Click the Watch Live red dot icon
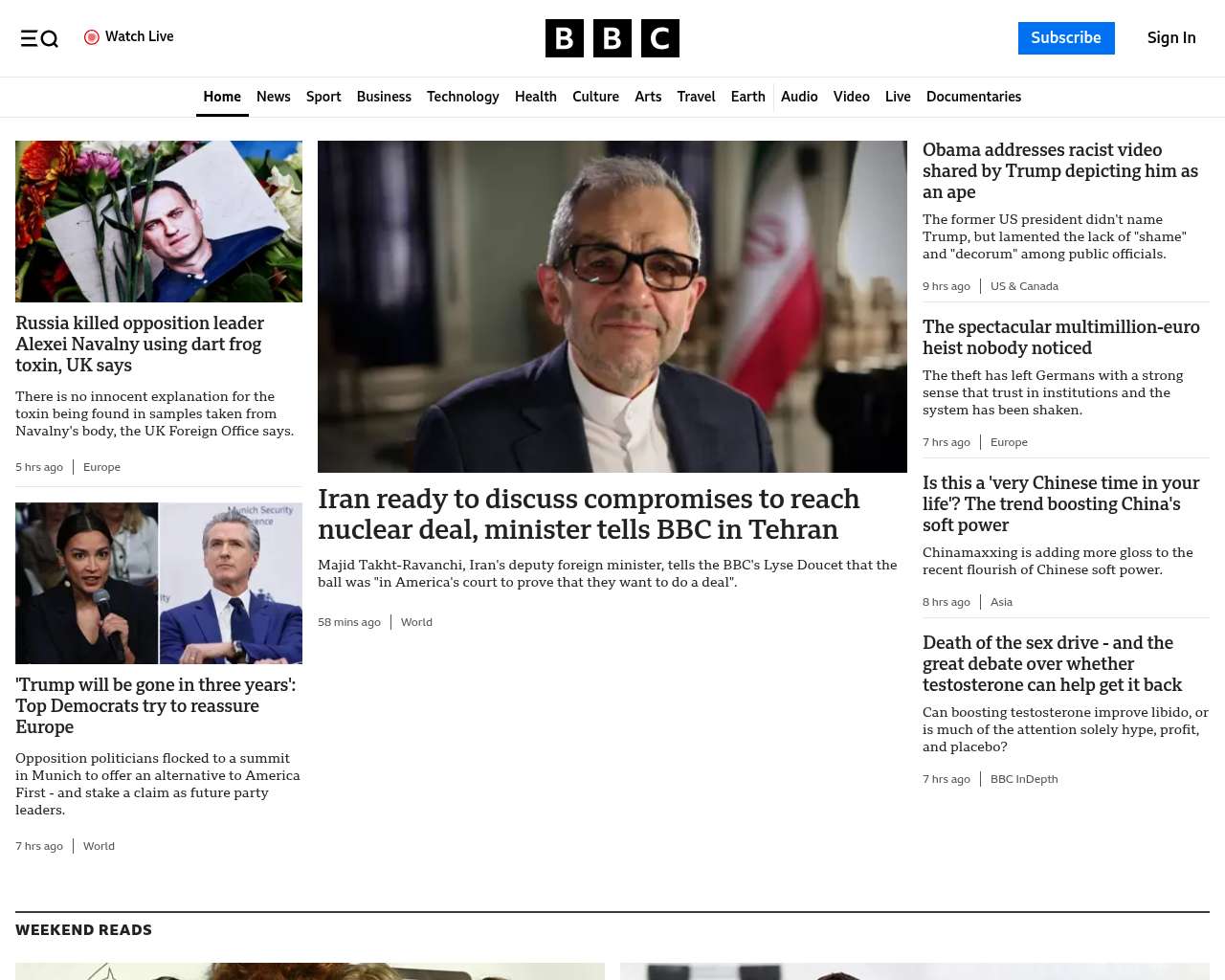Screen dimensions: 1225x980 [92, 37]
